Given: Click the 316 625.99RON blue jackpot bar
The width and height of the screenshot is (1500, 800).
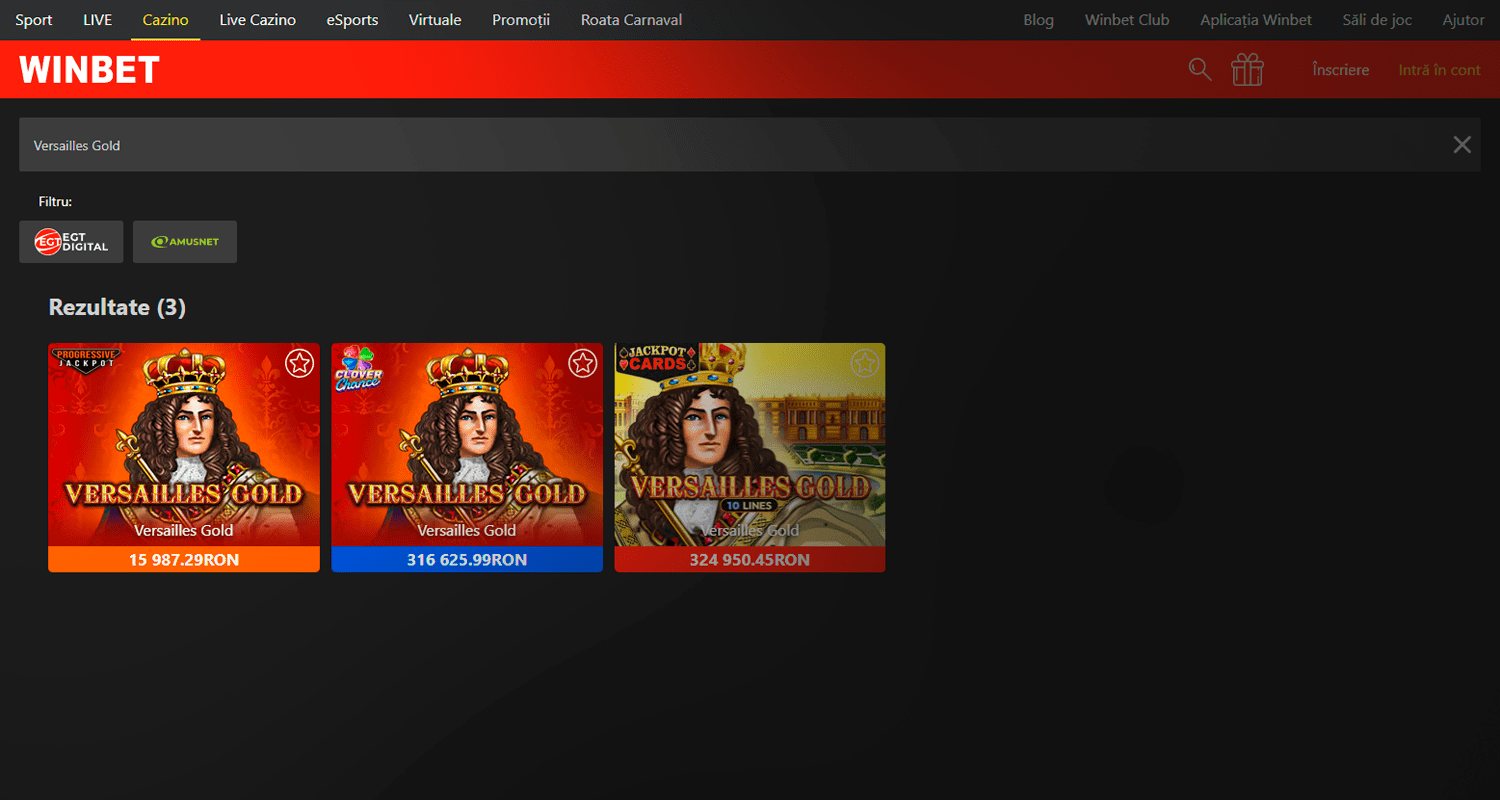Looking at the screenshot, I should point(467,560).
